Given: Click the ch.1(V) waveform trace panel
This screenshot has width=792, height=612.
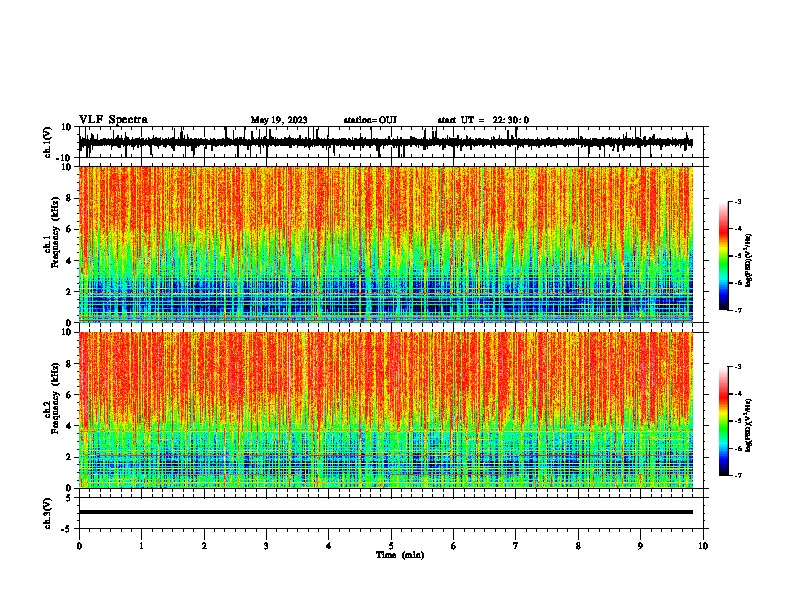Looking at the screenshot, I should (x=391, y=142).
